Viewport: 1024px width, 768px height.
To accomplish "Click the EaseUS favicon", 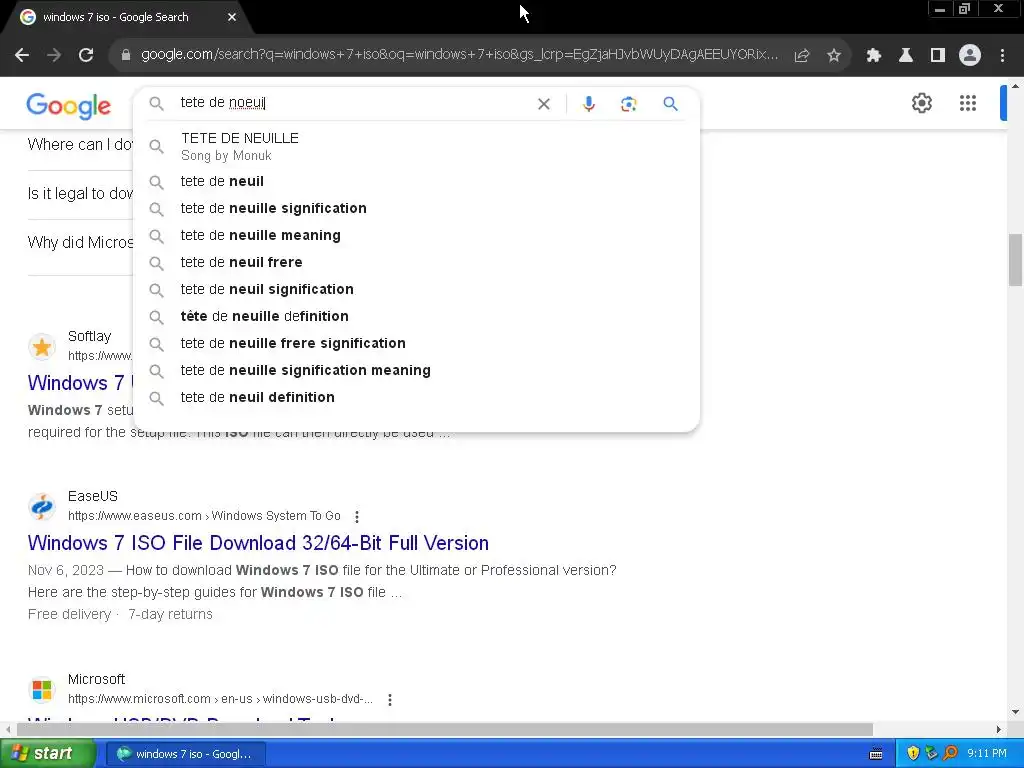I will 42,507.
